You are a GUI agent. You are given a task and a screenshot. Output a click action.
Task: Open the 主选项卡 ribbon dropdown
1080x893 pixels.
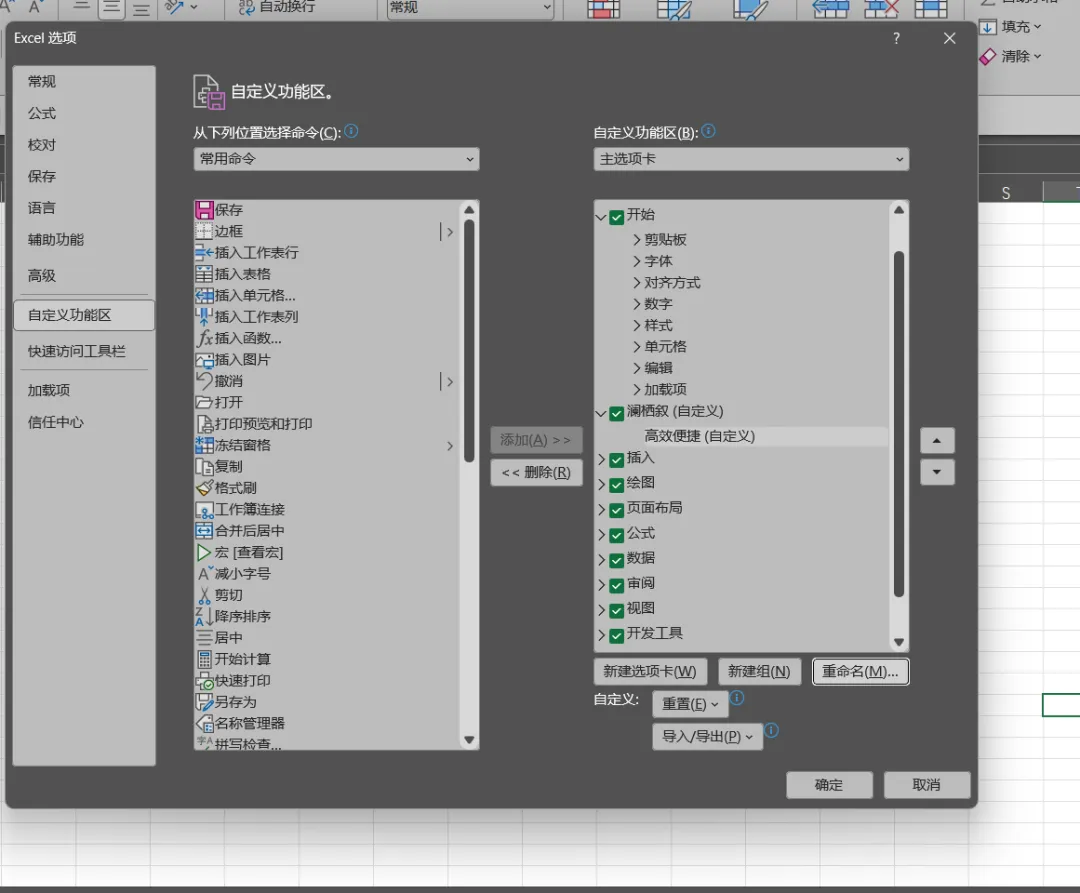click(751, 159)
